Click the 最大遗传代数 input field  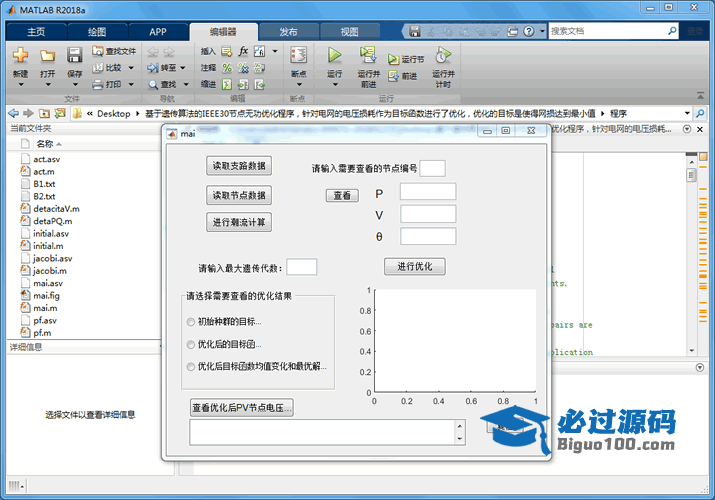(x=301, y=267)
